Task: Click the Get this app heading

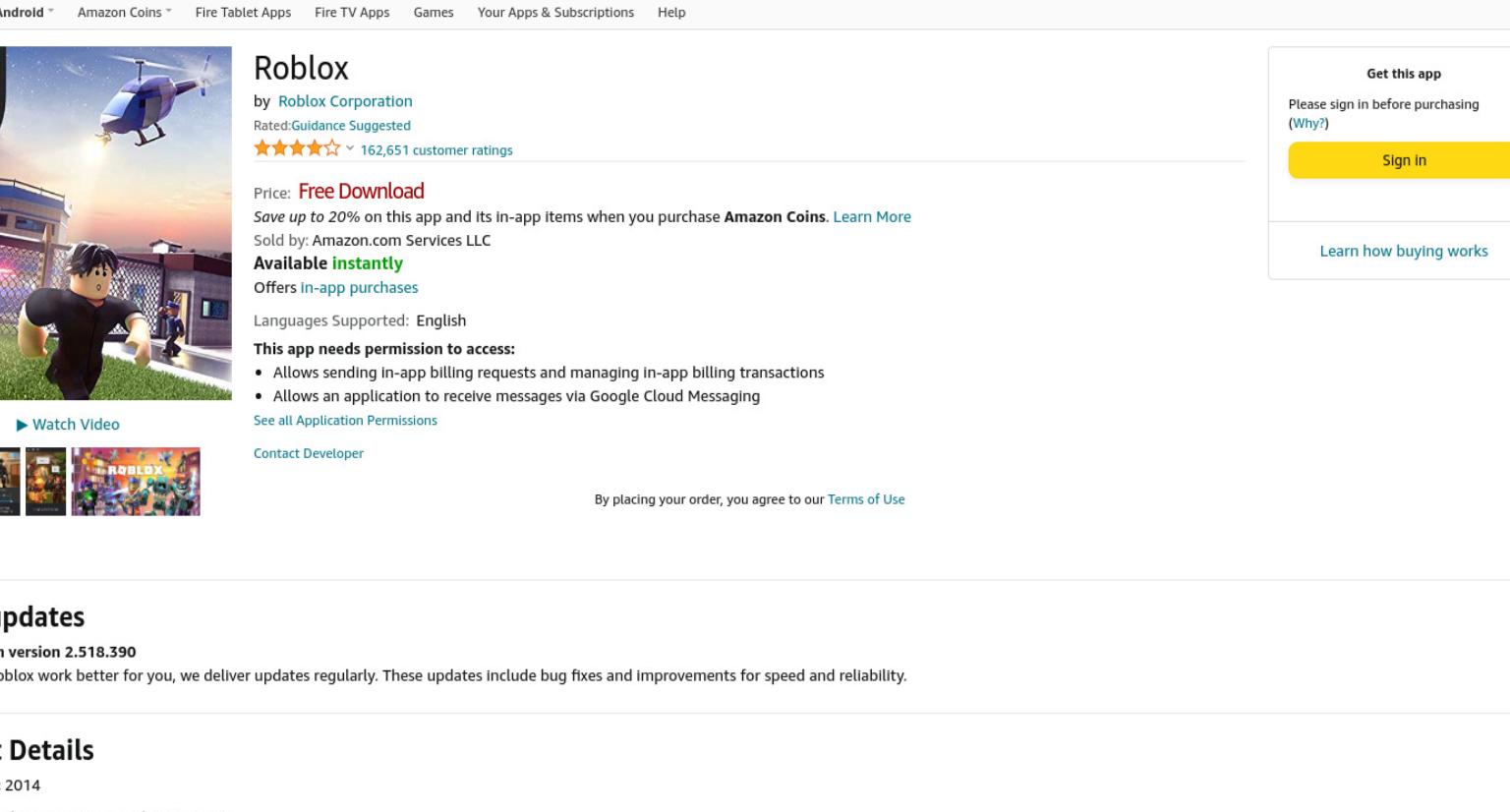Action: point(1404,74)
